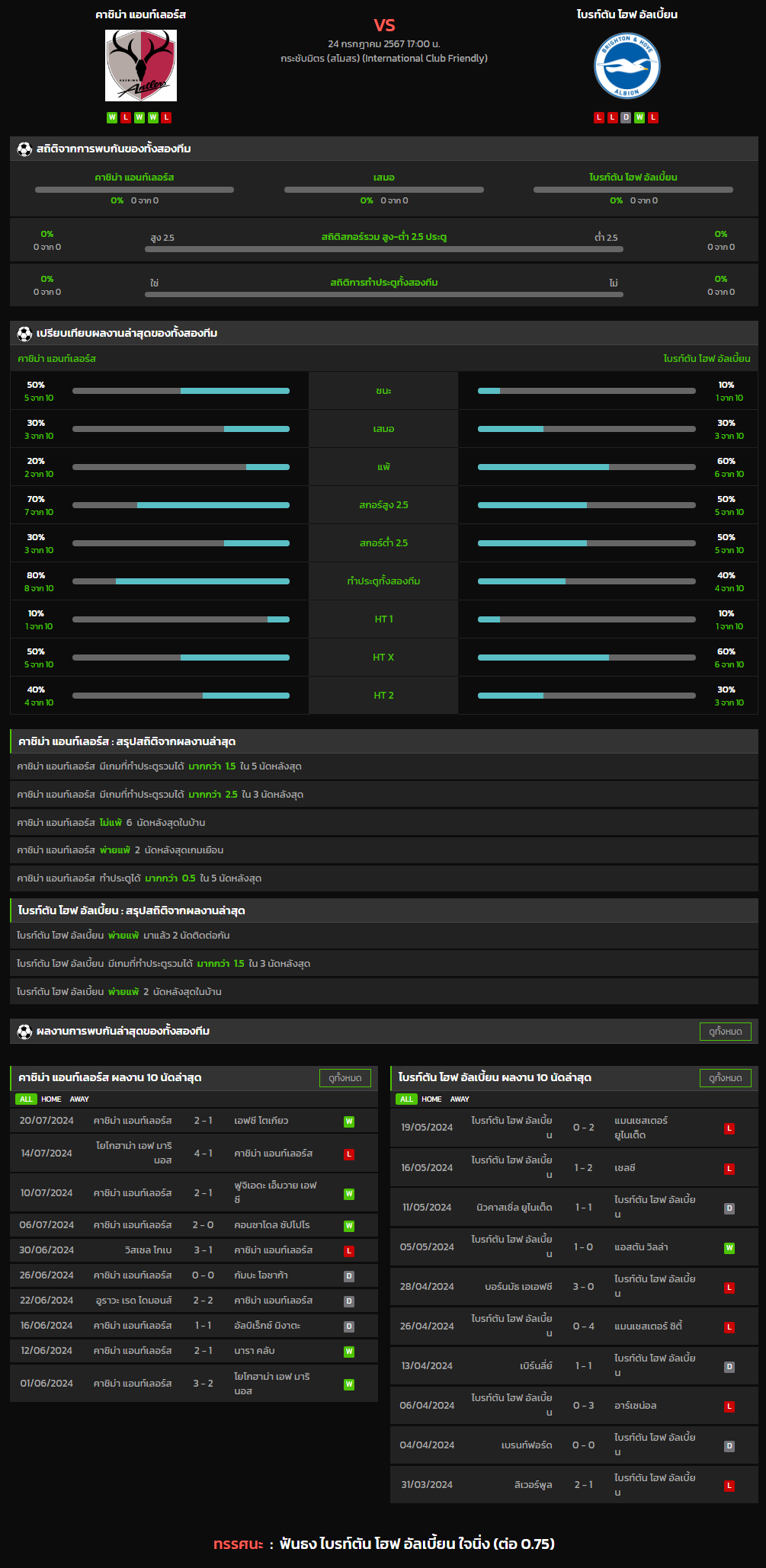Click D badge on 22/06/2024 match row
Image resolution: width=766 pixels, height=1568 pixels.
click(349, 1301)
